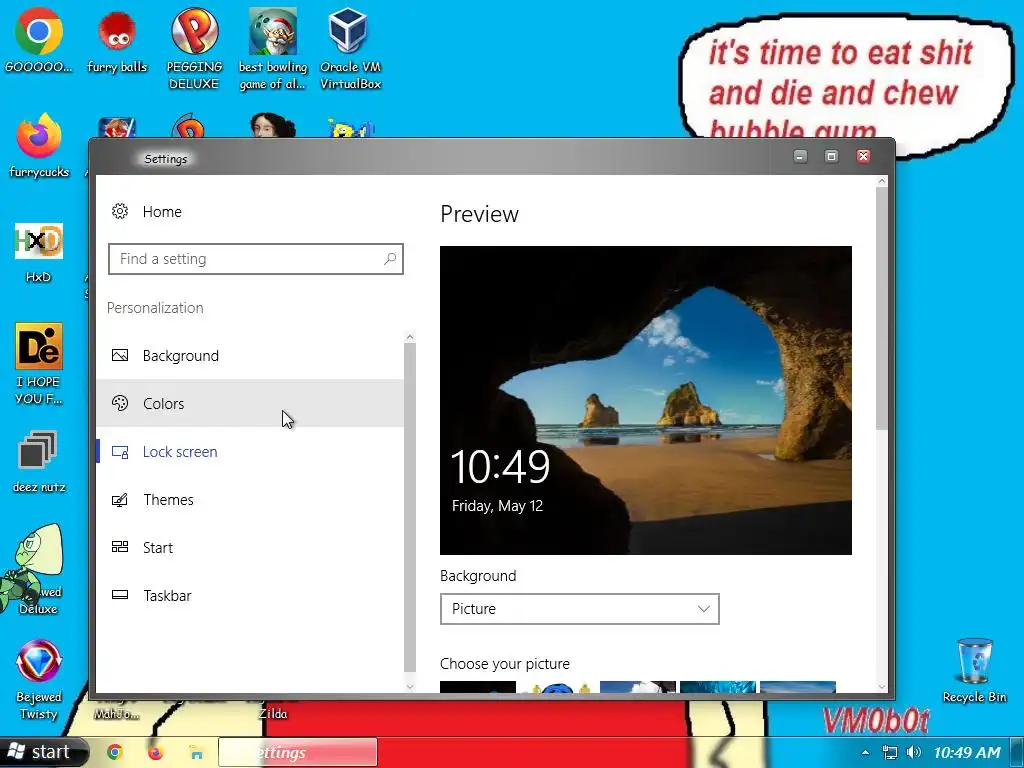Select Colors in Personalization sidebar

coord(250,403)
